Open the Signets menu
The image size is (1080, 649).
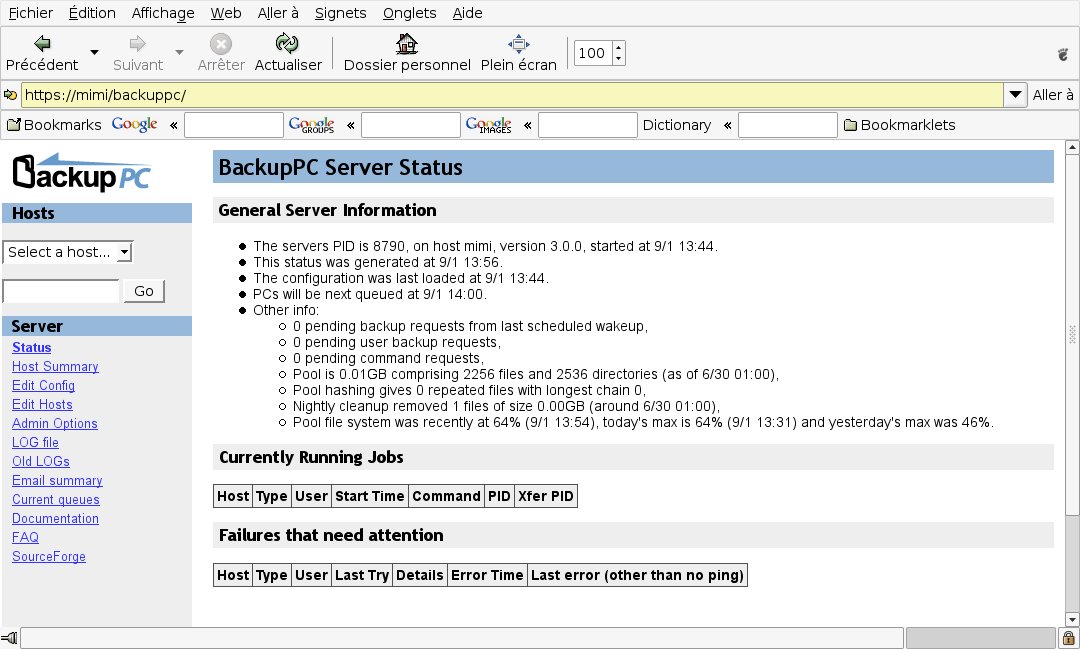click(340, 13)
